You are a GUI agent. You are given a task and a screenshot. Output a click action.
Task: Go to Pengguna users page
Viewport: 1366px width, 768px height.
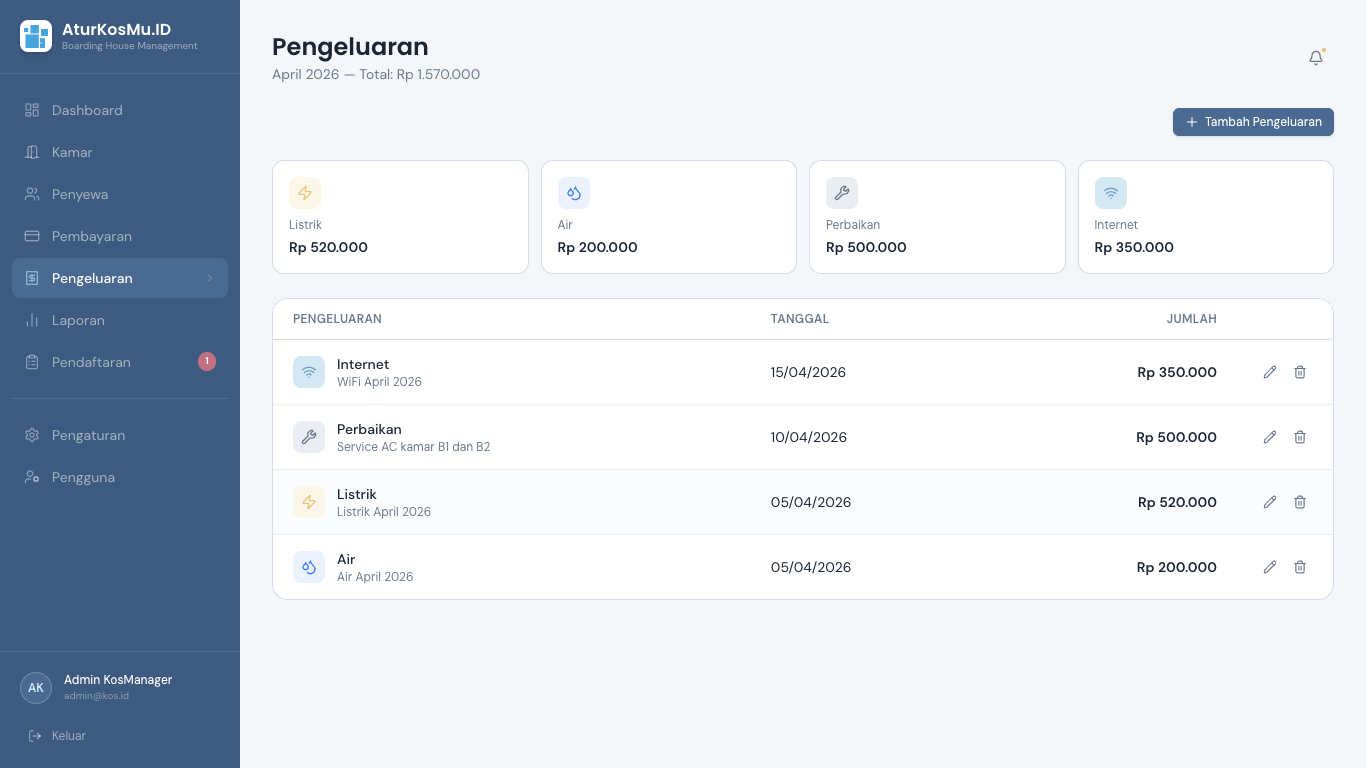pos(120,477)
